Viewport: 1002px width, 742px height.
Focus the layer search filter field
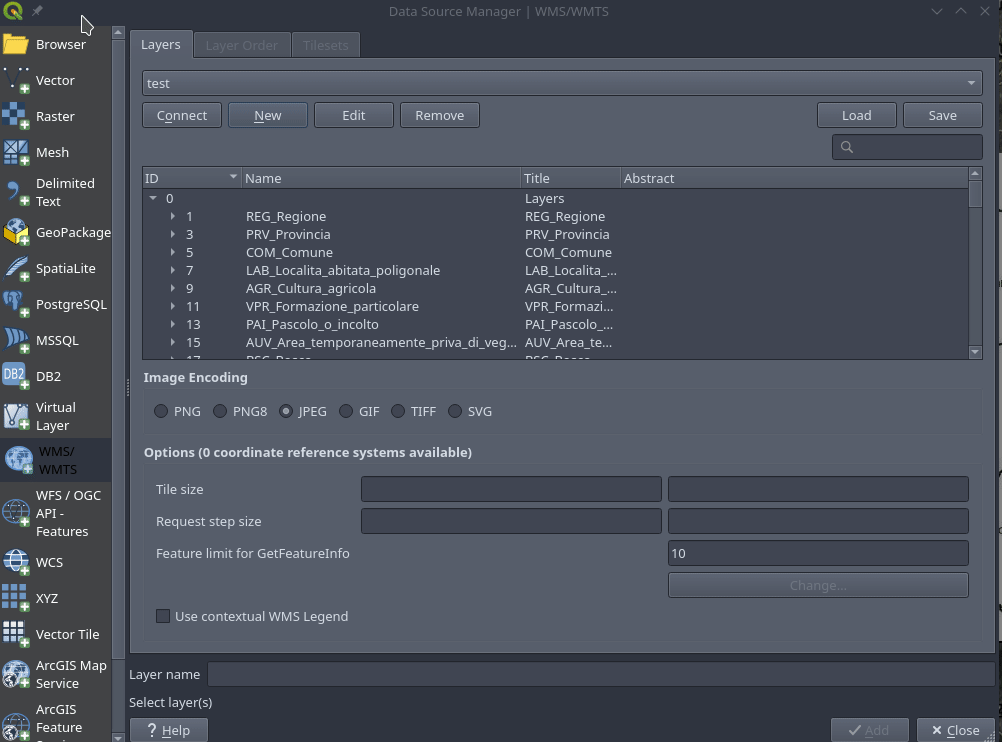click(907, 147)
